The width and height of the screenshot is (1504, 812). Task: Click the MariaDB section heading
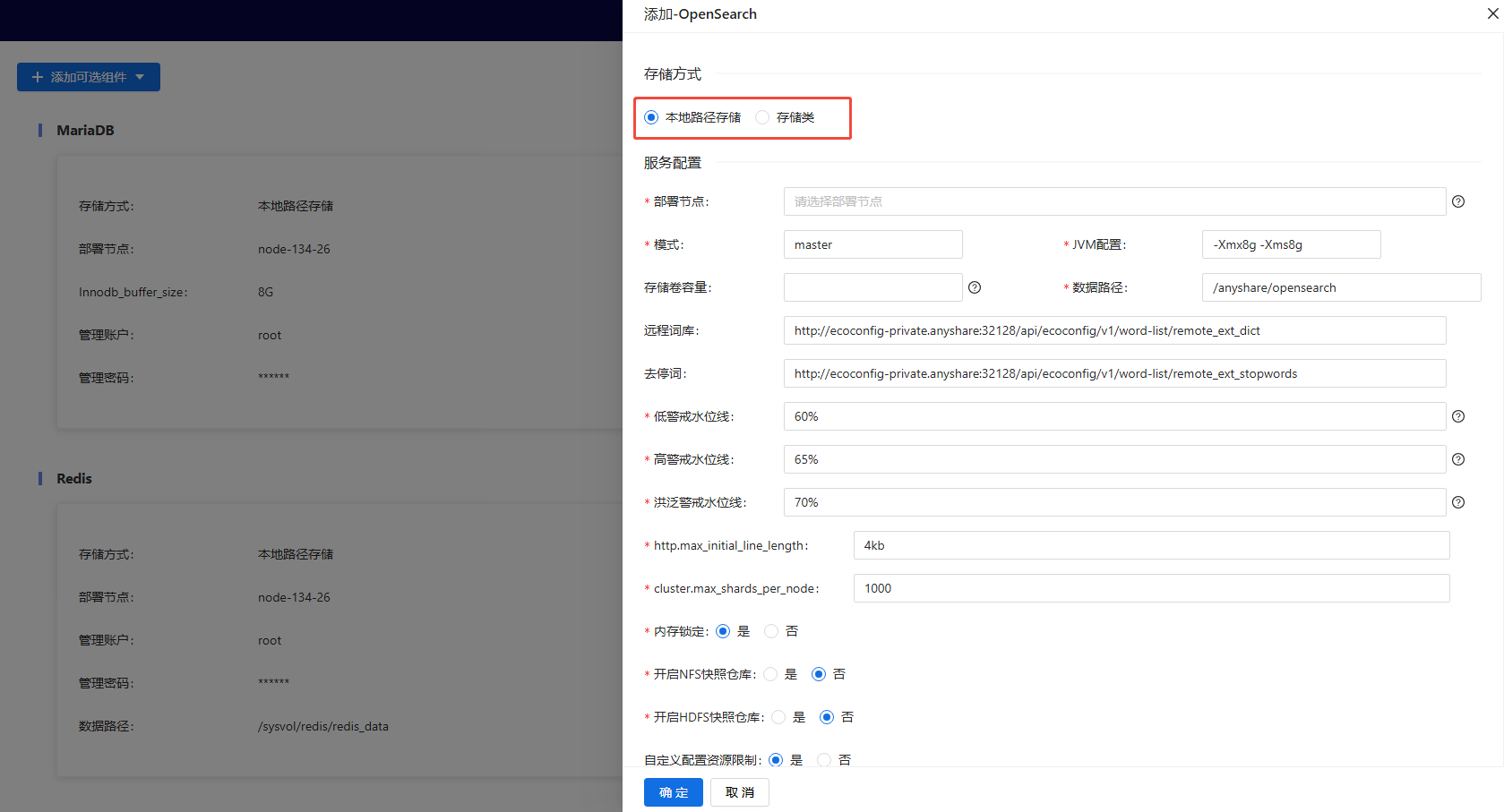[85, 130]
